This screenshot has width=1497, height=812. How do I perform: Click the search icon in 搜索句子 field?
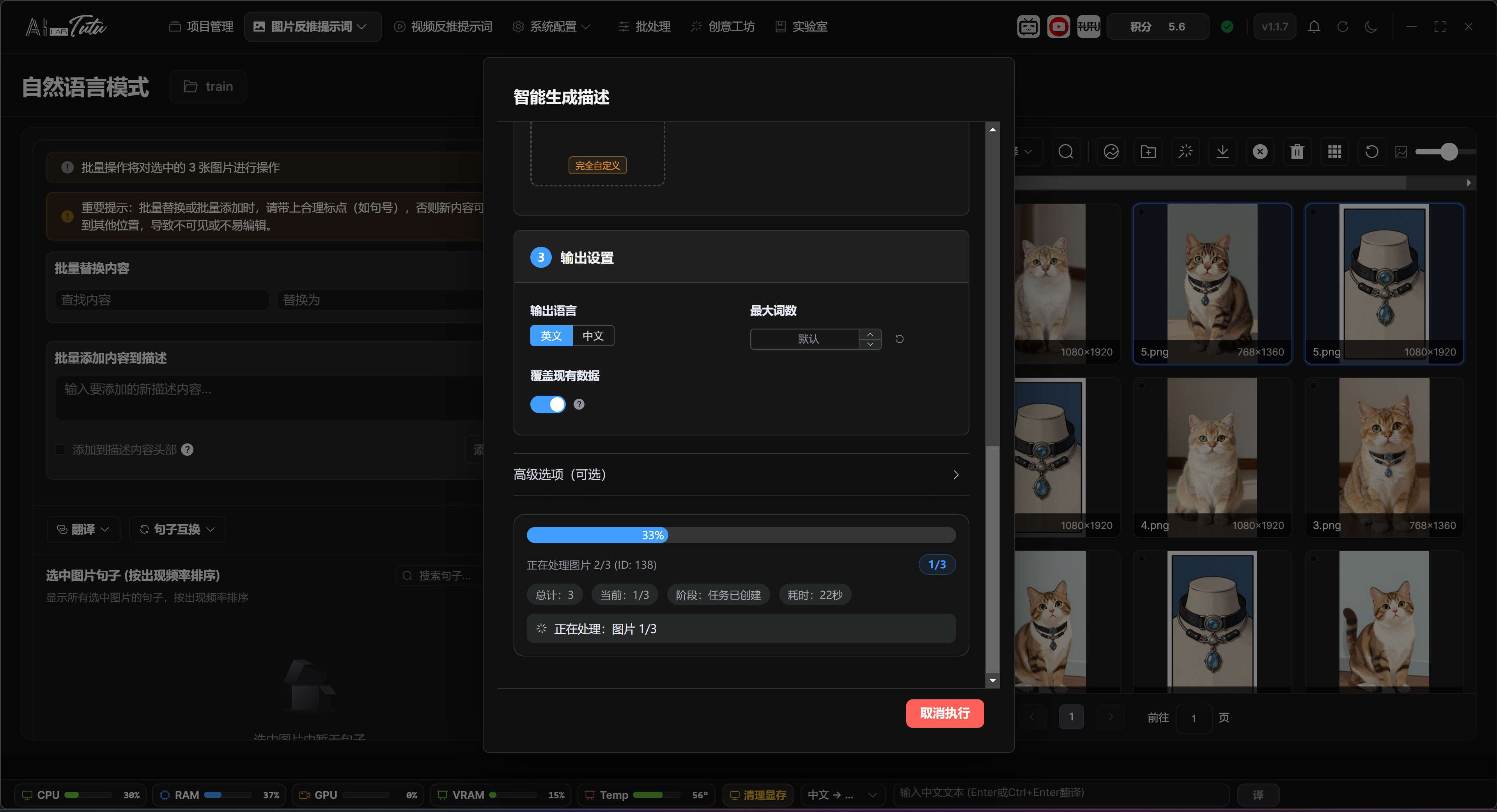pos(407,576)
